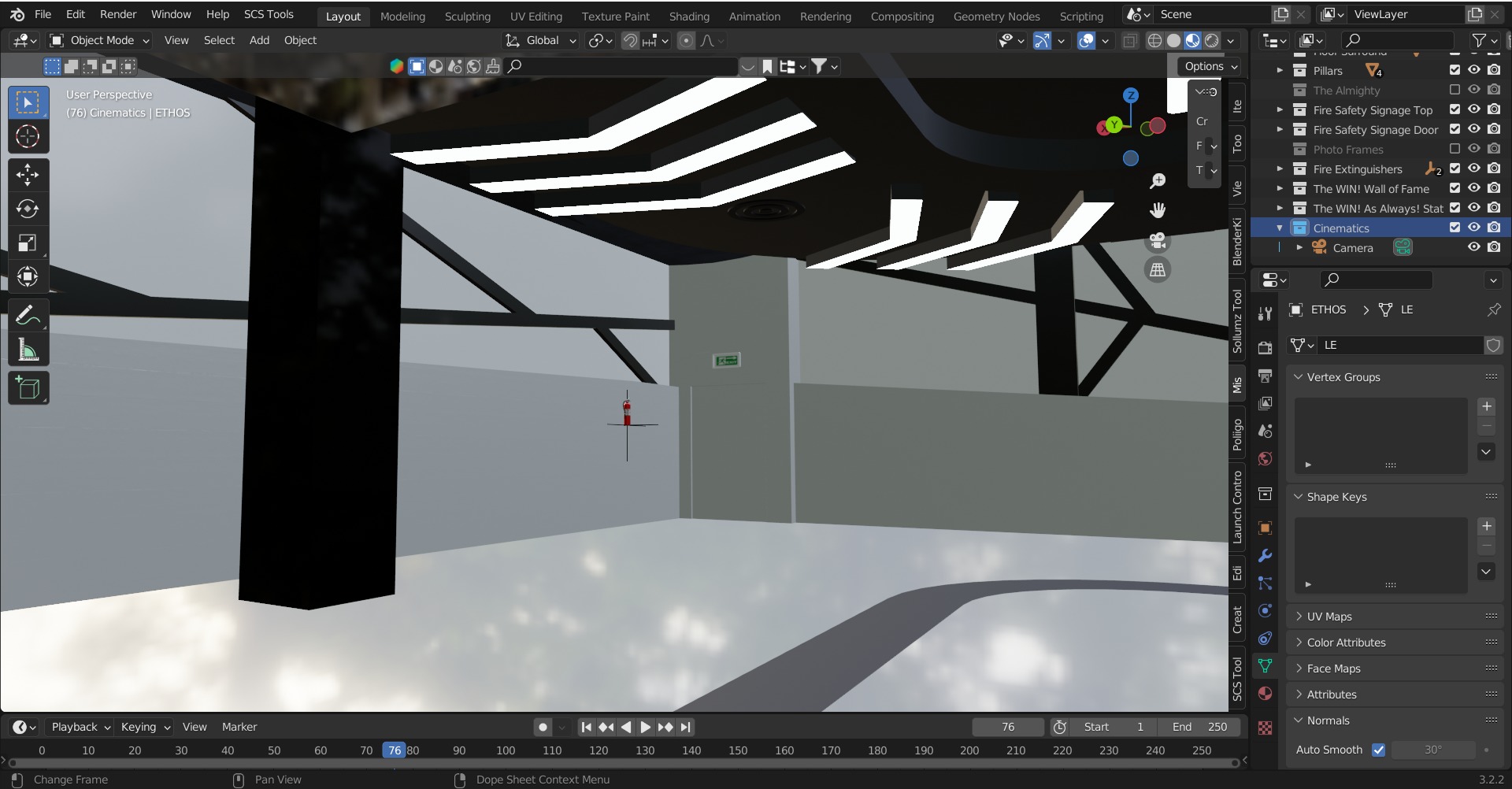Viewport: 1512px width, 789px height.
Task: Select the Move tool
Action: (28, 175)
